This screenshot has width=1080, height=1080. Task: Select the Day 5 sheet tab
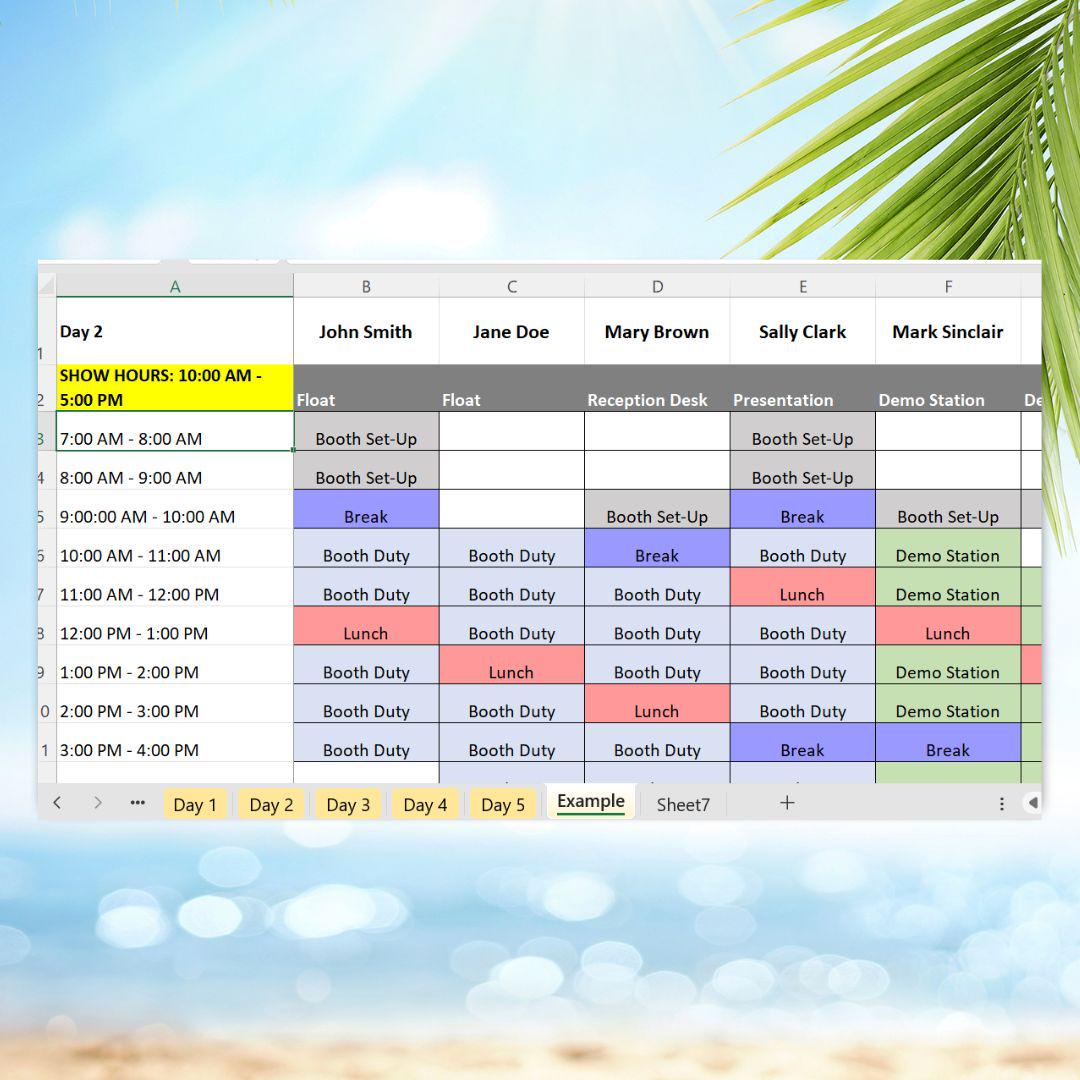coord(503,803)
